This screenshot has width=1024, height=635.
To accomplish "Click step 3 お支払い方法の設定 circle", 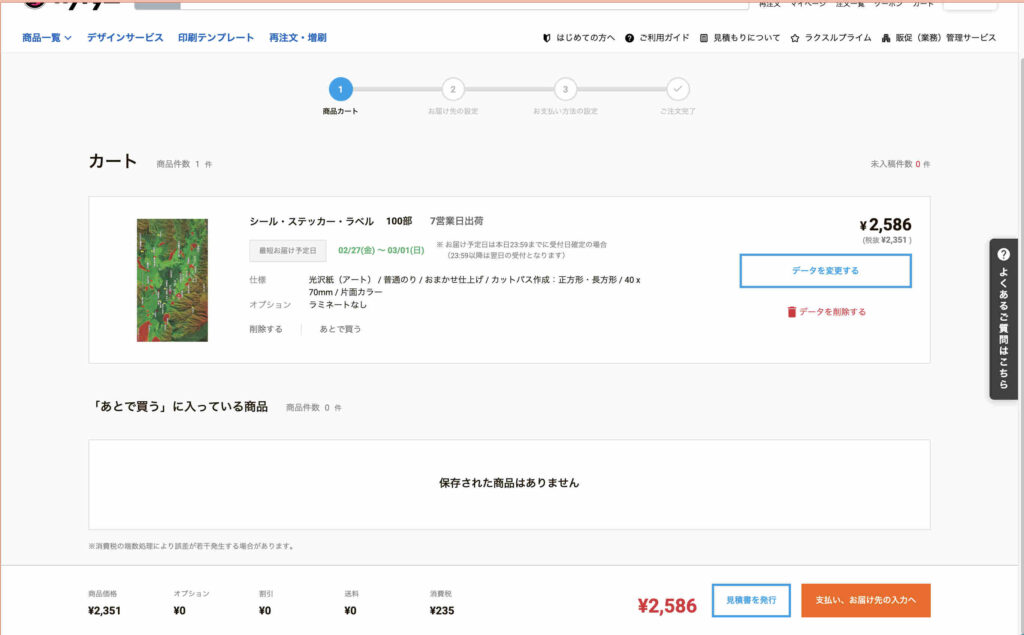I will [565, 90].
